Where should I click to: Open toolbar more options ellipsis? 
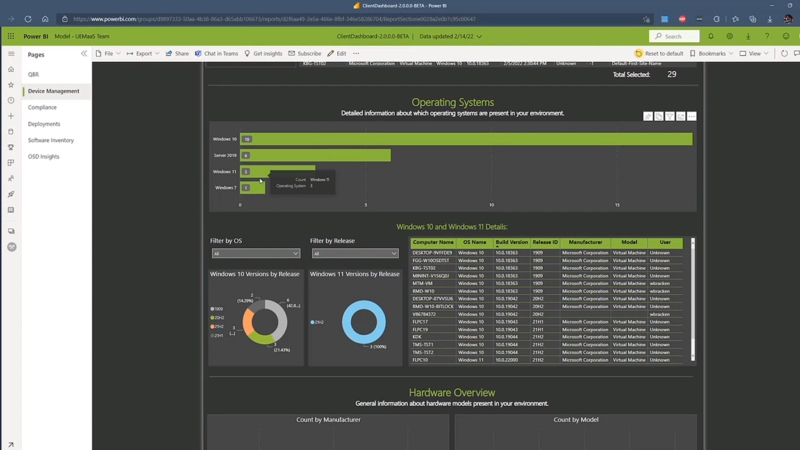tap(356, 54)
